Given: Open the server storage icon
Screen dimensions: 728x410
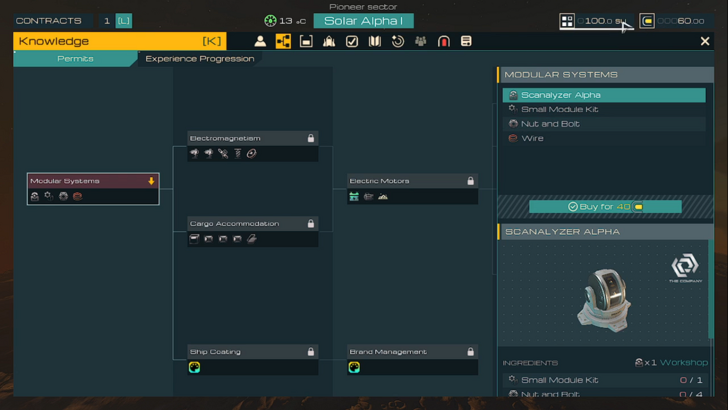Looking at the screenshot, I should pos(466,41).
